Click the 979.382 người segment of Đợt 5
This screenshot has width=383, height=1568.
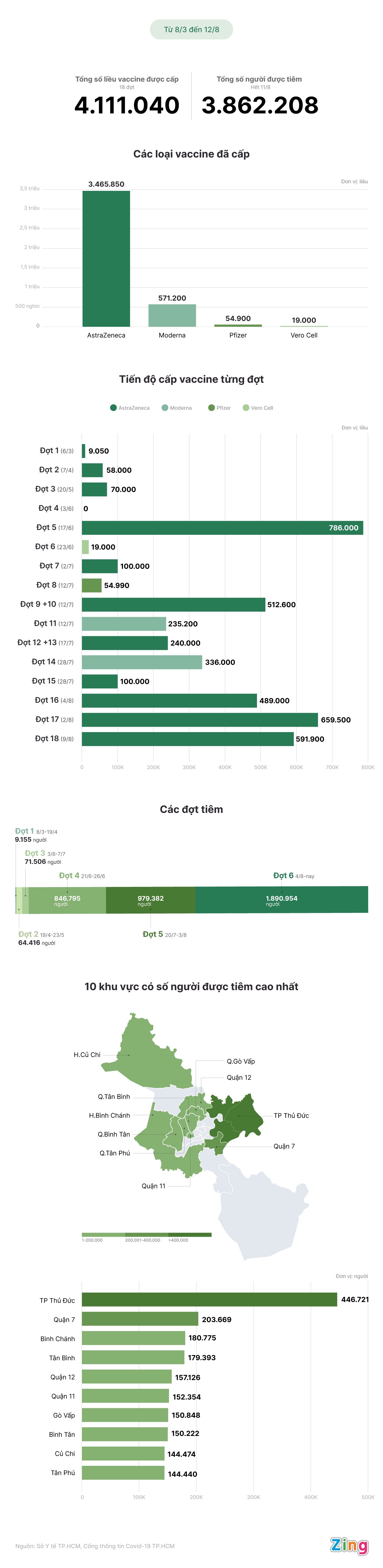[x=151, y=900]
